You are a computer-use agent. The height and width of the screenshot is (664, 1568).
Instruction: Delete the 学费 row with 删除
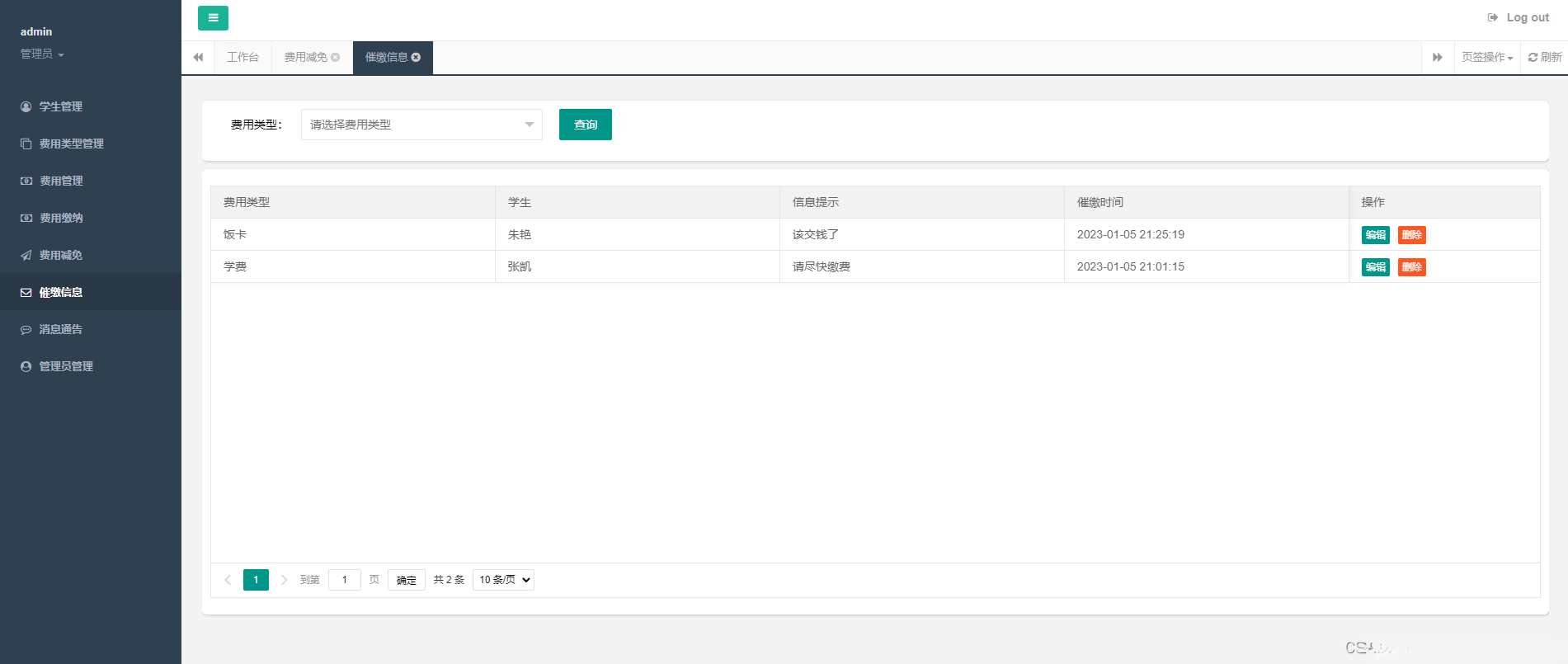pyautogui.click(x=1412, y=267)
